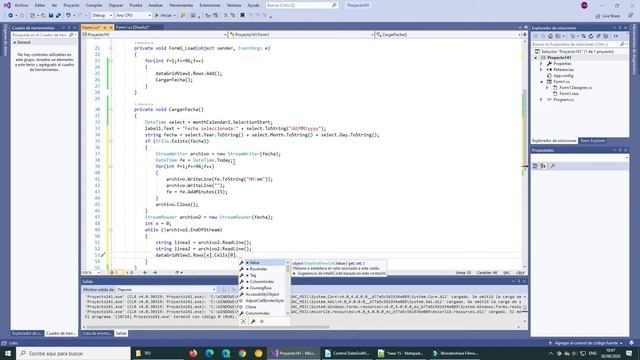Open the Archivo menu
The width and height of the screenshot is (640, 360).
click(x=21, y=5)
